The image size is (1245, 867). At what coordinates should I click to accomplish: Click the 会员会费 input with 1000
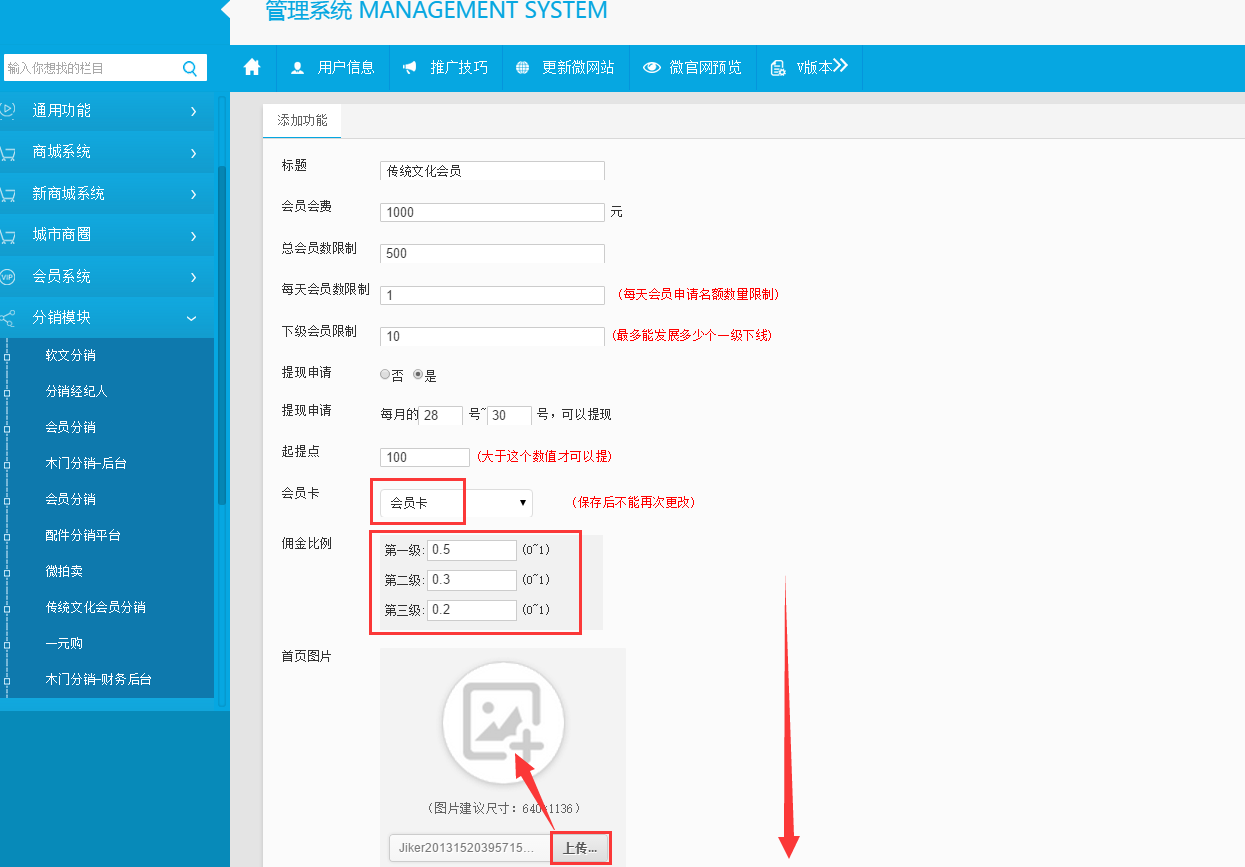tap(492, 212)
